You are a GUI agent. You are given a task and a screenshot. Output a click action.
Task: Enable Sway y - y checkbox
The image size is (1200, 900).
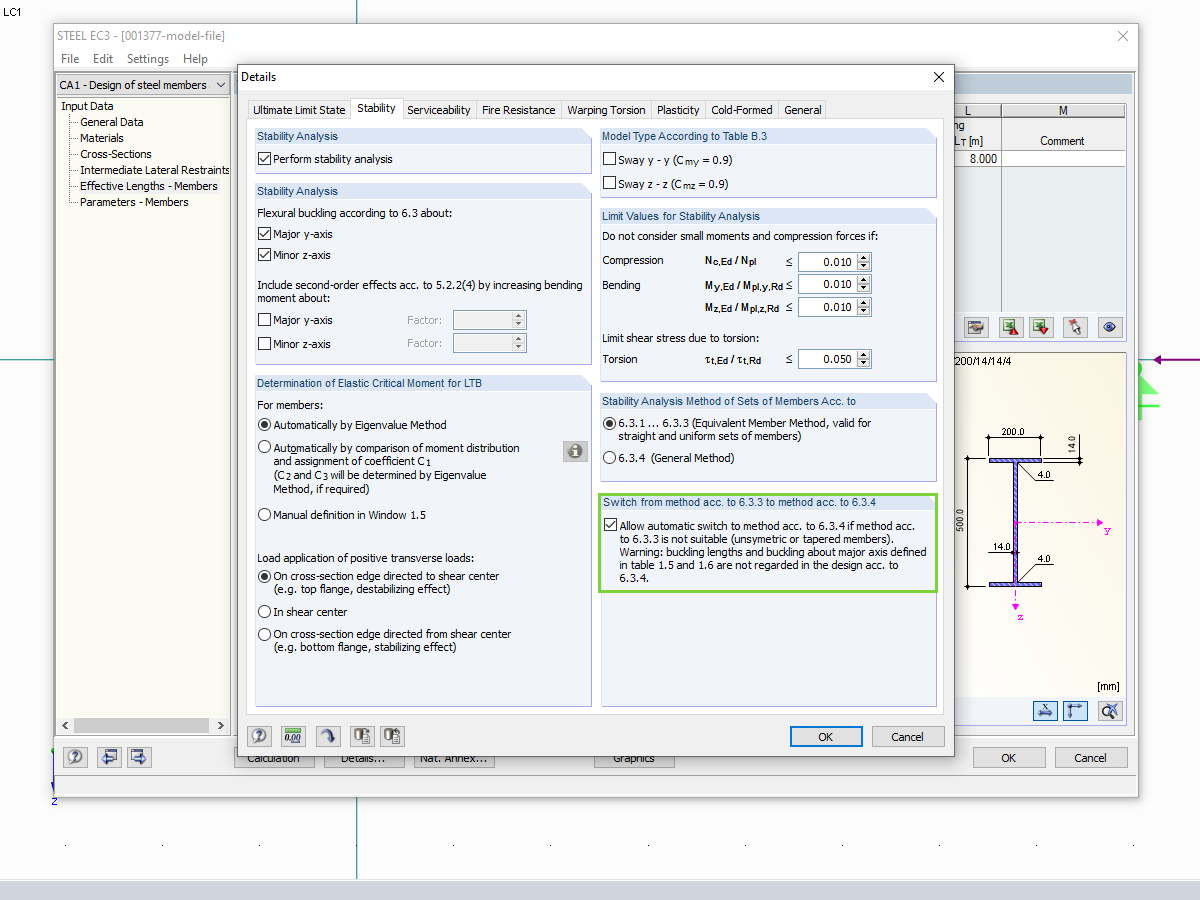(x=610, y=160)
